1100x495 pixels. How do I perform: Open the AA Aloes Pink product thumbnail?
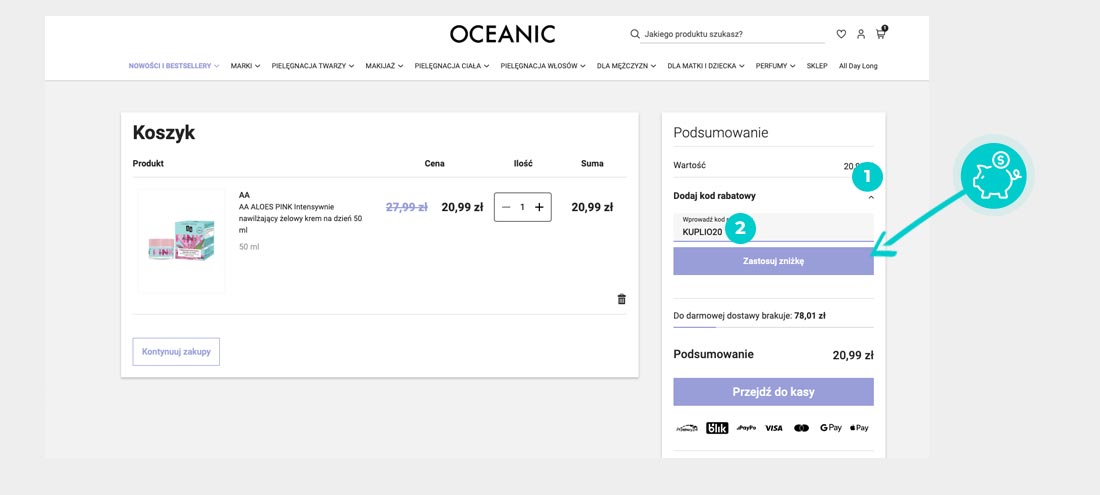(181, 240)
